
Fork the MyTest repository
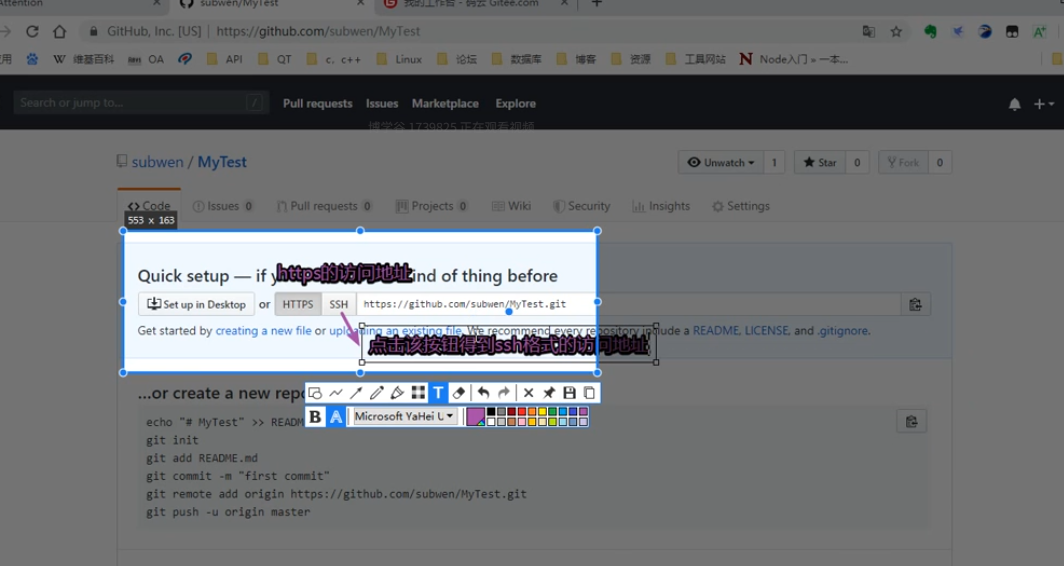coord(903,162)
